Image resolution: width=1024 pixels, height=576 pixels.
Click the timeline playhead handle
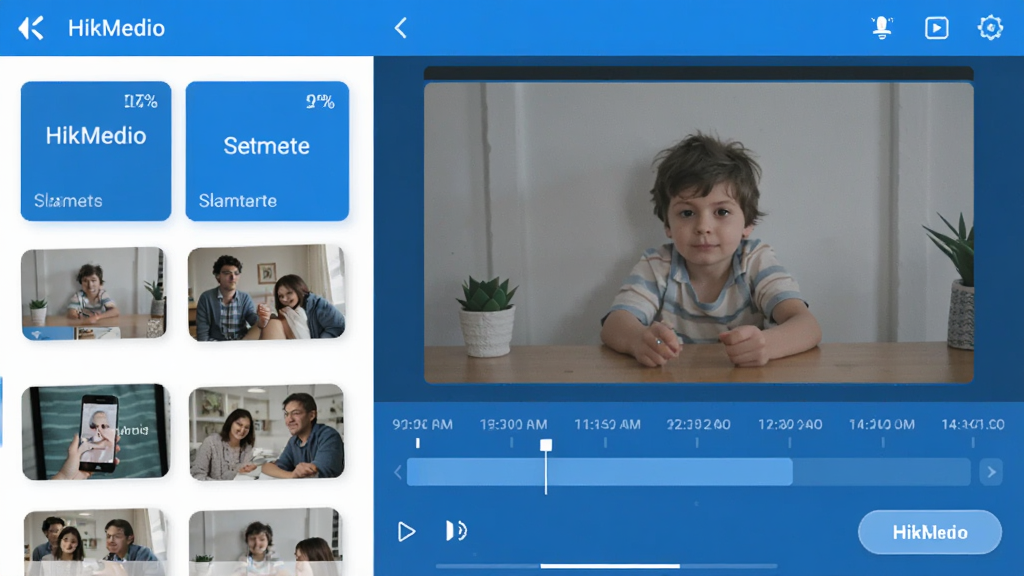546,445
